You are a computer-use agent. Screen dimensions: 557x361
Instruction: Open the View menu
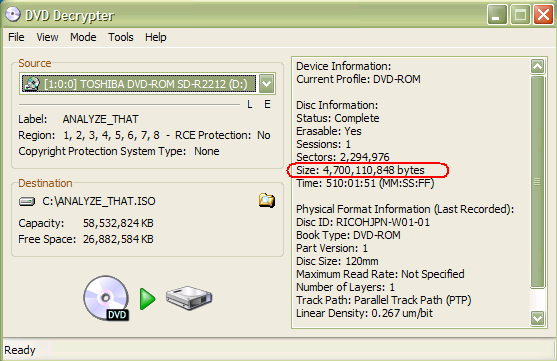coord(47,37)
